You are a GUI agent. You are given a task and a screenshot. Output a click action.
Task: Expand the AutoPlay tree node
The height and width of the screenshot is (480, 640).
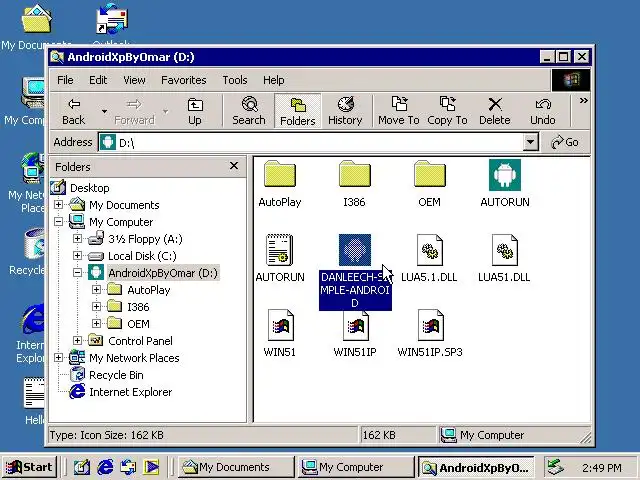pyautogui.click(x=96, y=289)
